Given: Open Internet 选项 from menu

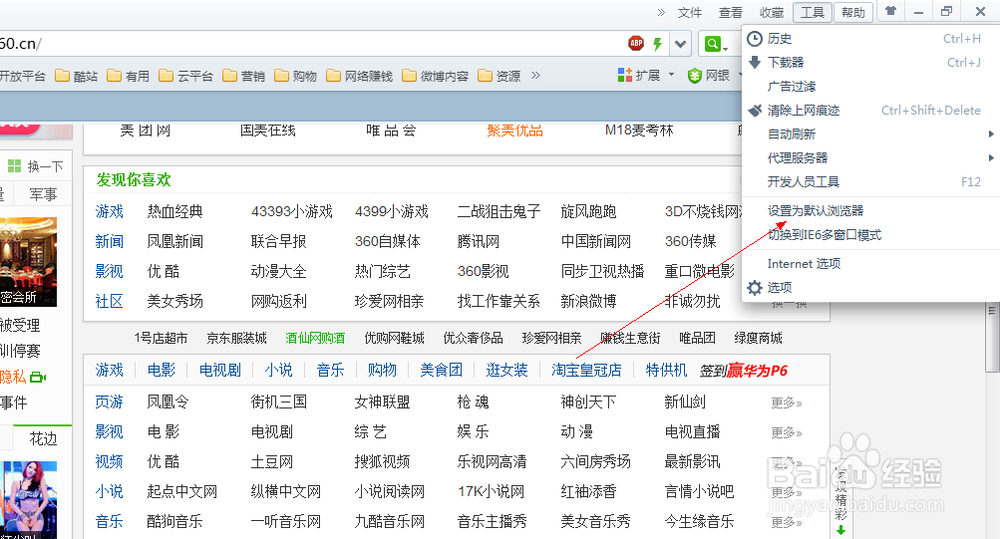Looking at the screenshot, I should pos(871,263).
